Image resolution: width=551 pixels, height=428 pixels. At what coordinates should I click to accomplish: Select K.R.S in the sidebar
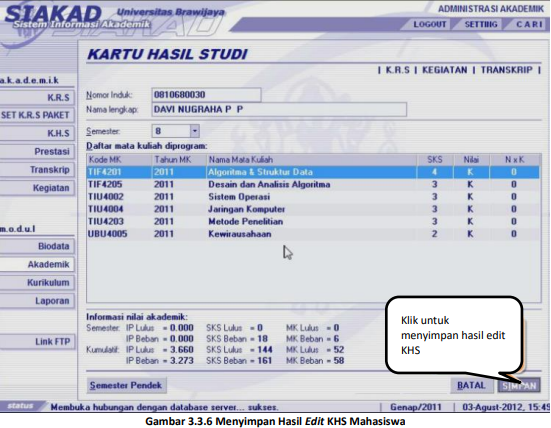(x=37, y=97)
